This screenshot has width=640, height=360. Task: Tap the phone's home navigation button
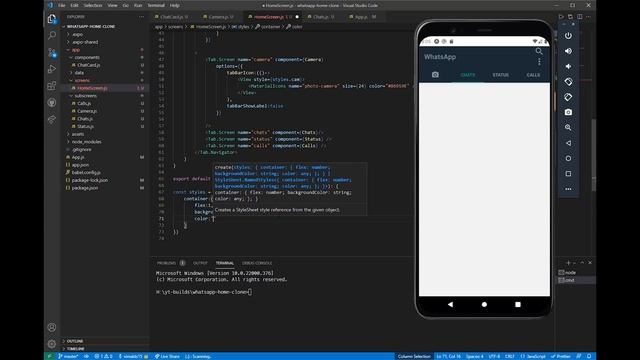click(484, 304)
